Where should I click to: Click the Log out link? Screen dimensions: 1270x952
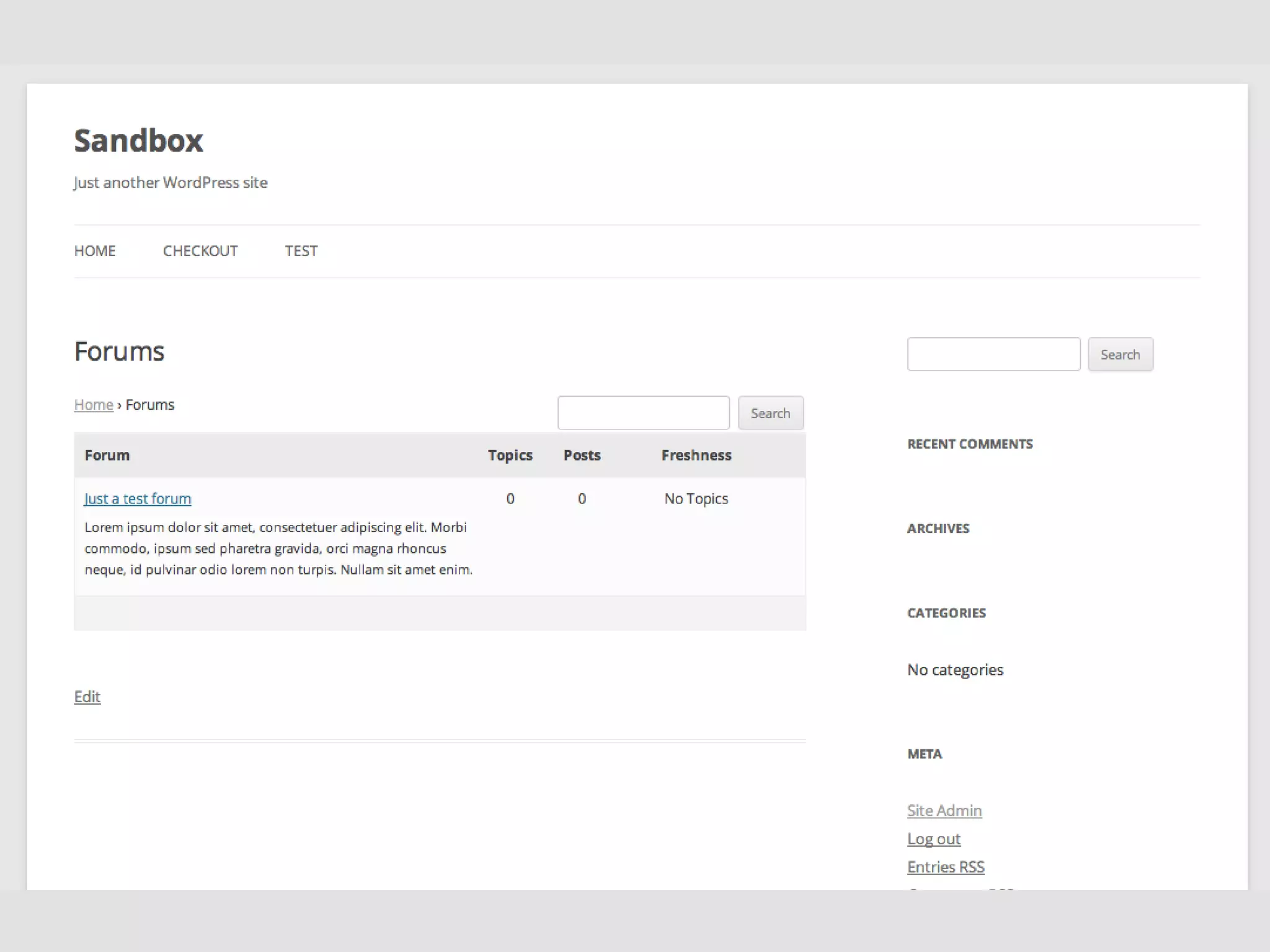coord(933,839)
